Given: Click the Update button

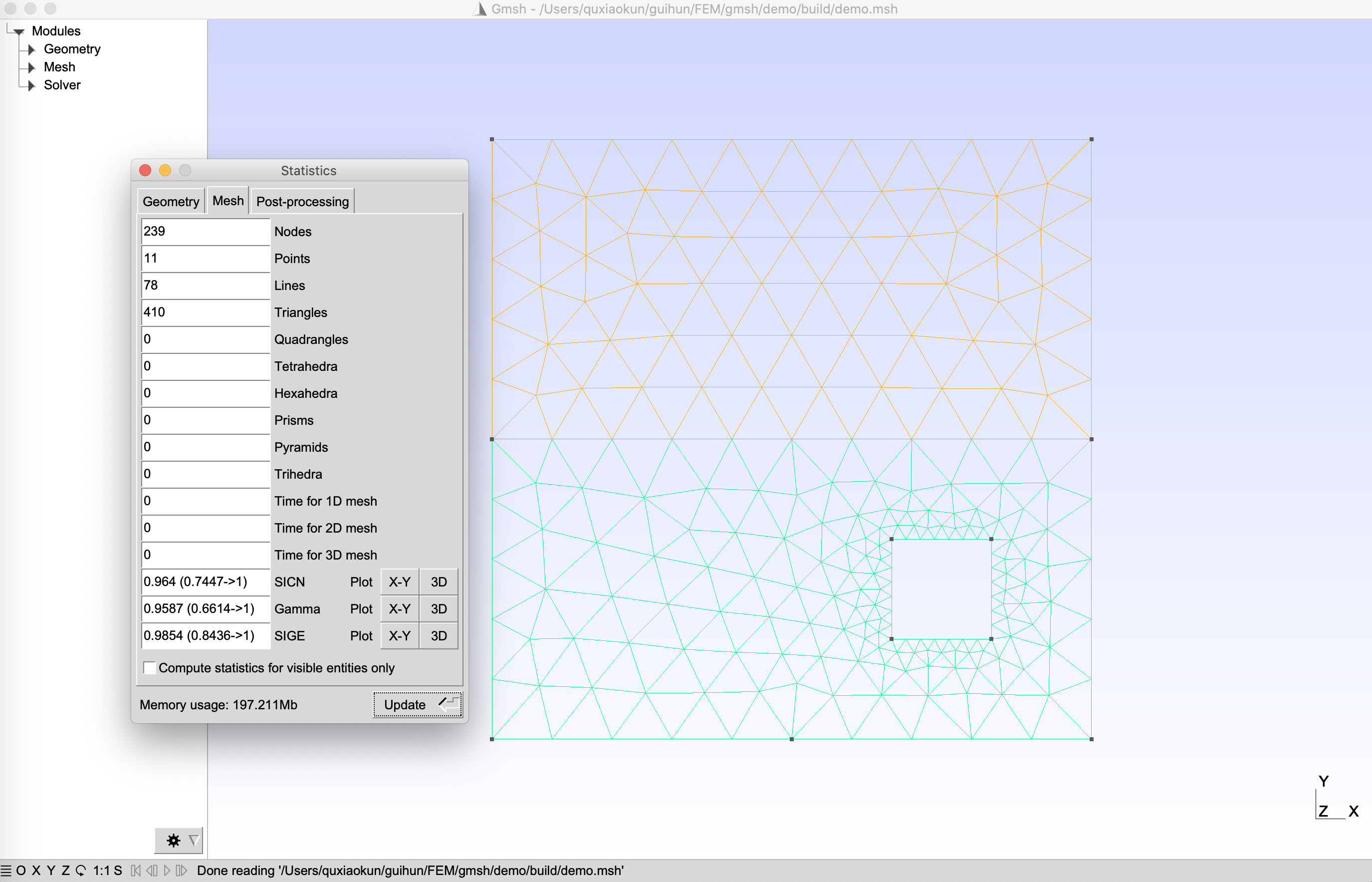Looking at the screenshot, I should point(417,704).
